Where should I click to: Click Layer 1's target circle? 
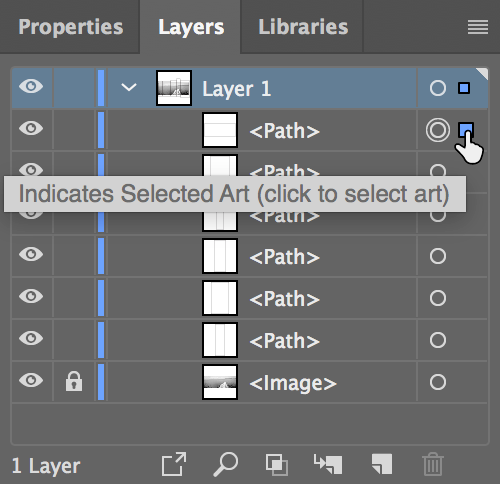point(438,88)
